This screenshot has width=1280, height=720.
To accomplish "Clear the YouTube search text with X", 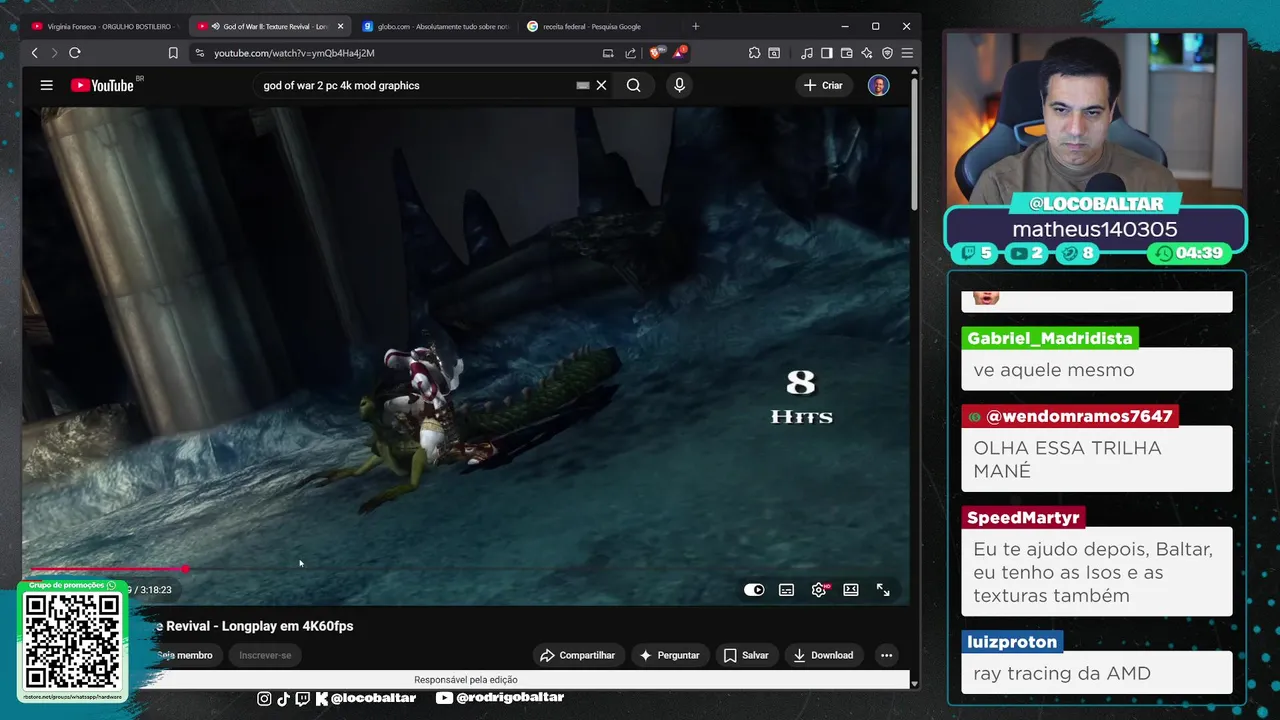I will 601,85.
